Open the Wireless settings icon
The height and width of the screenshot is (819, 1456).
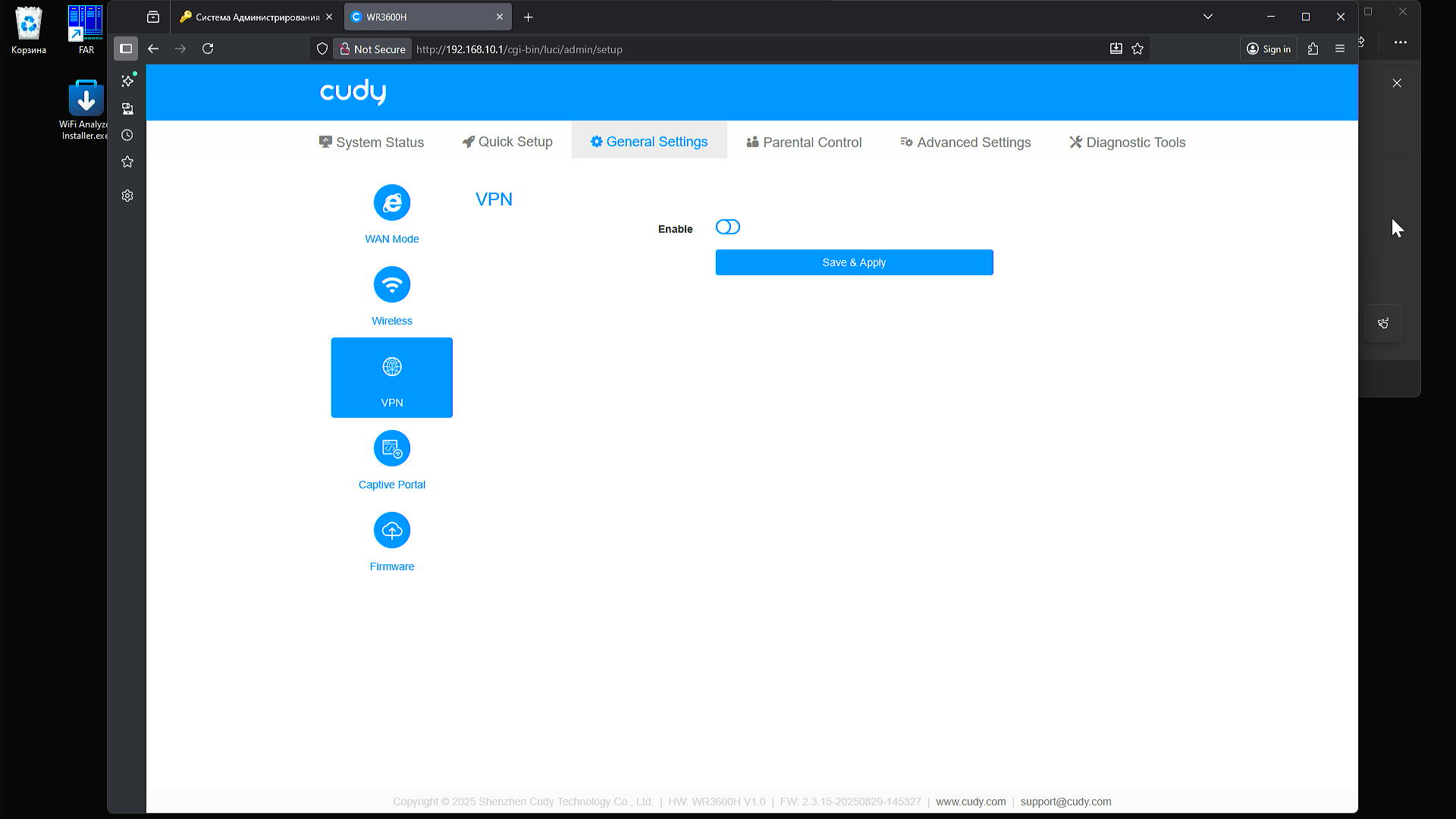click(x=392, y=285)
